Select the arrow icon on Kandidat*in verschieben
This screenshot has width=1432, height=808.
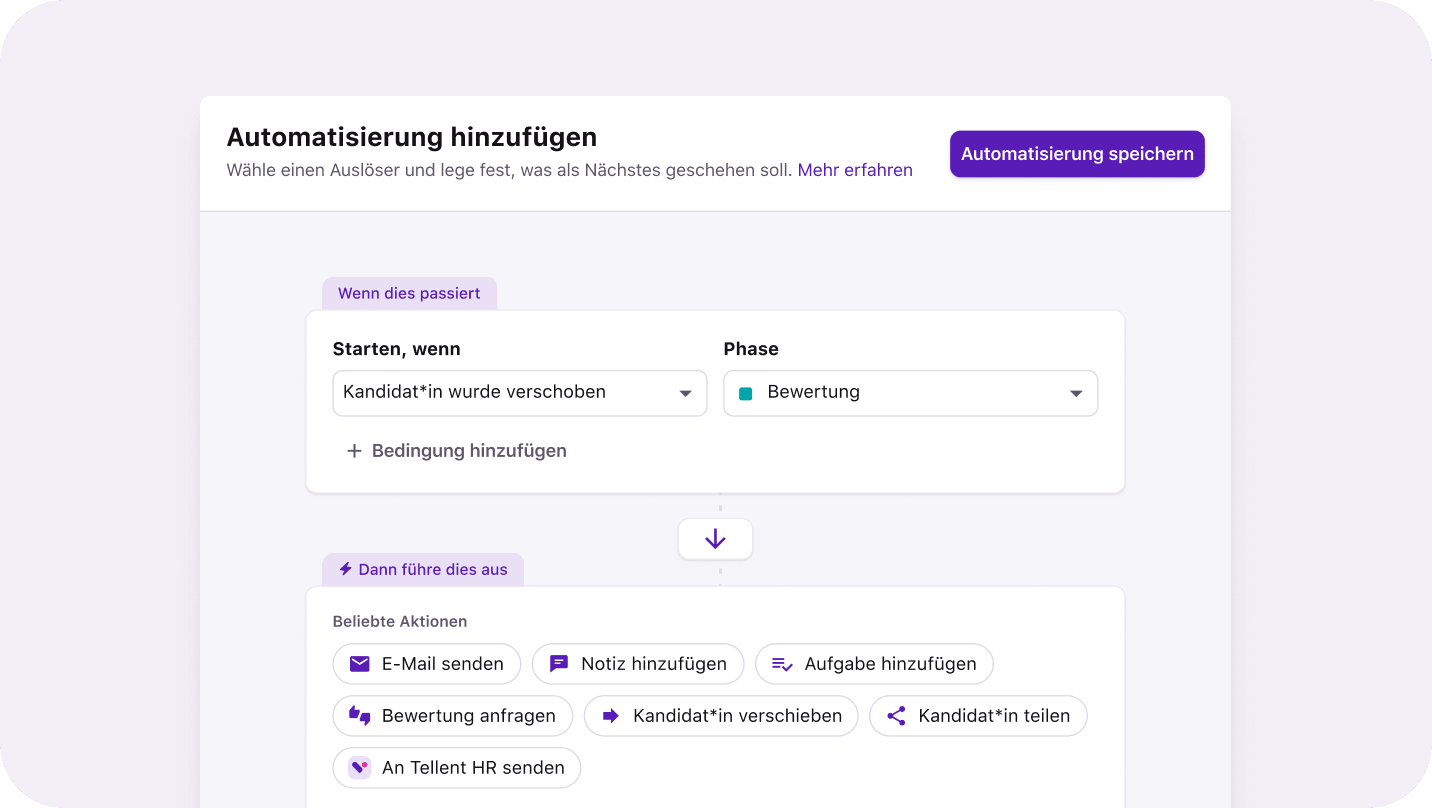coord(611,715)
